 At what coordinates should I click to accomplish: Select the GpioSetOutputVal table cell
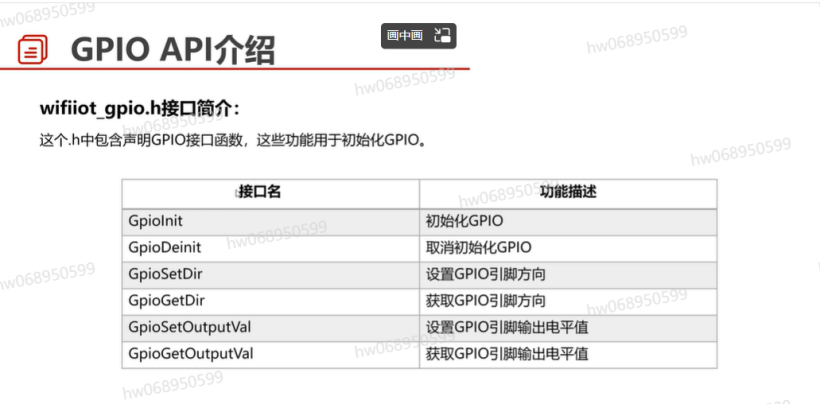pyautogui.click(x=190, y=327)
